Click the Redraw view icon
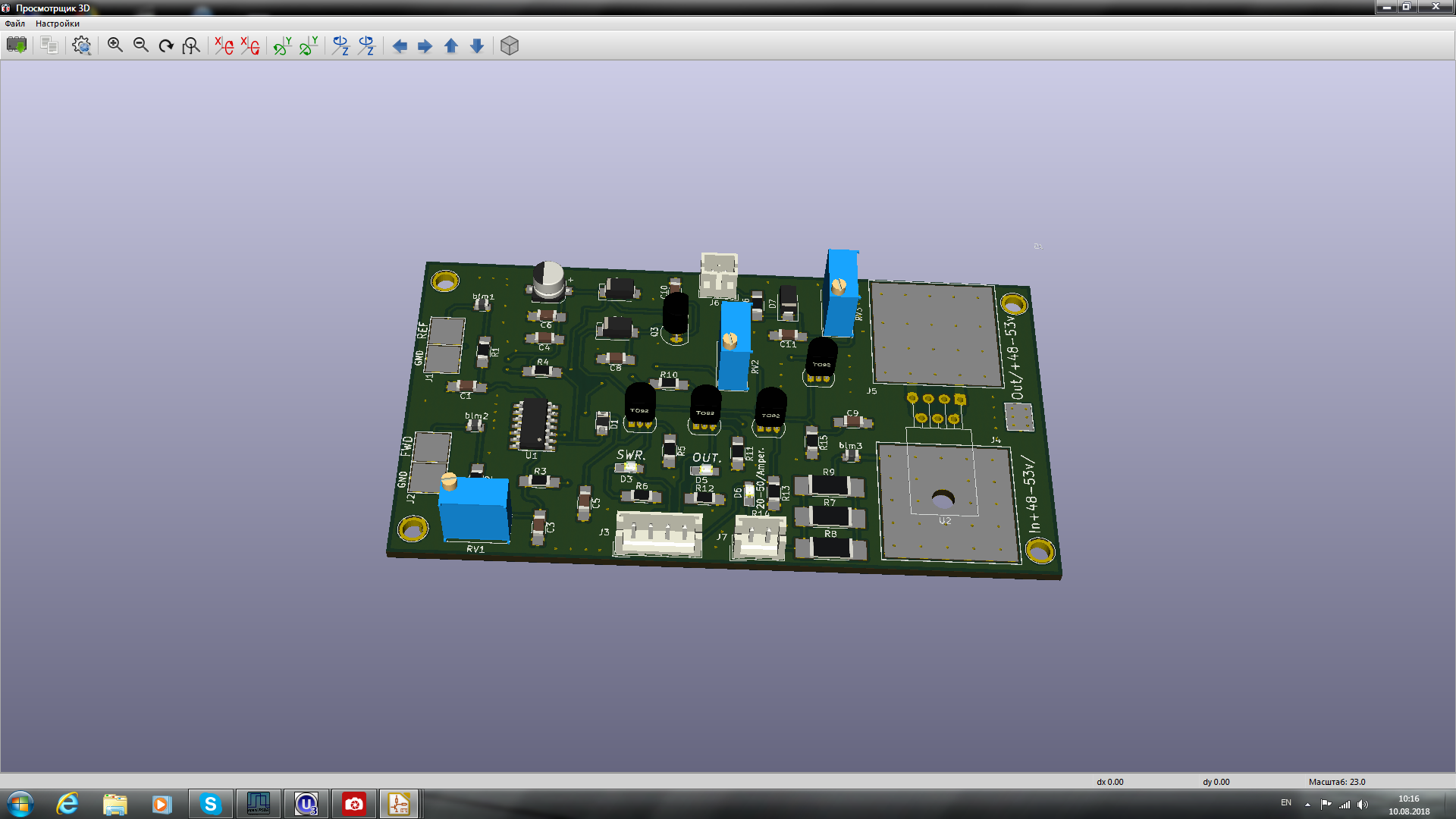This screenshot has height=819, width=1456. coord(166,45)
